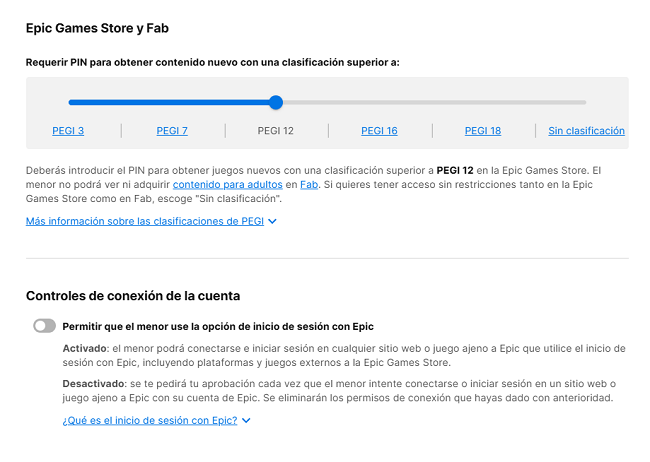Click chevron next to Epic sign-in question
The image size is (650, 462).
pos(246,421)
